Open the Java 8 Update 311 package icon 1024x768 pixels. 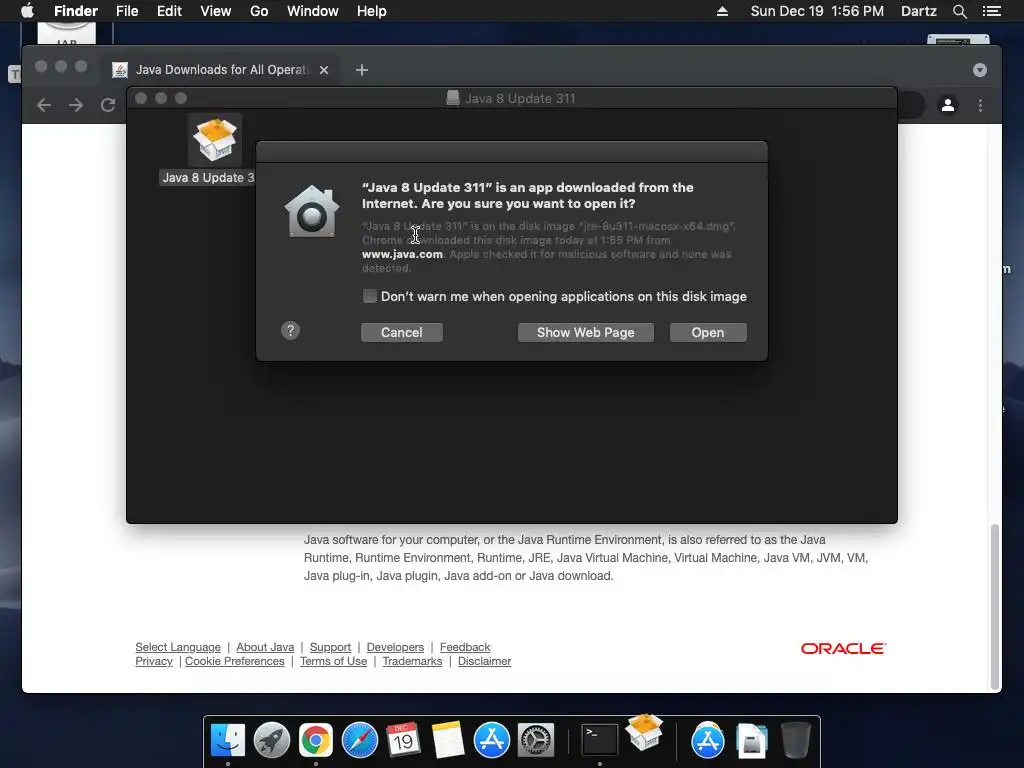pos(215,140)
